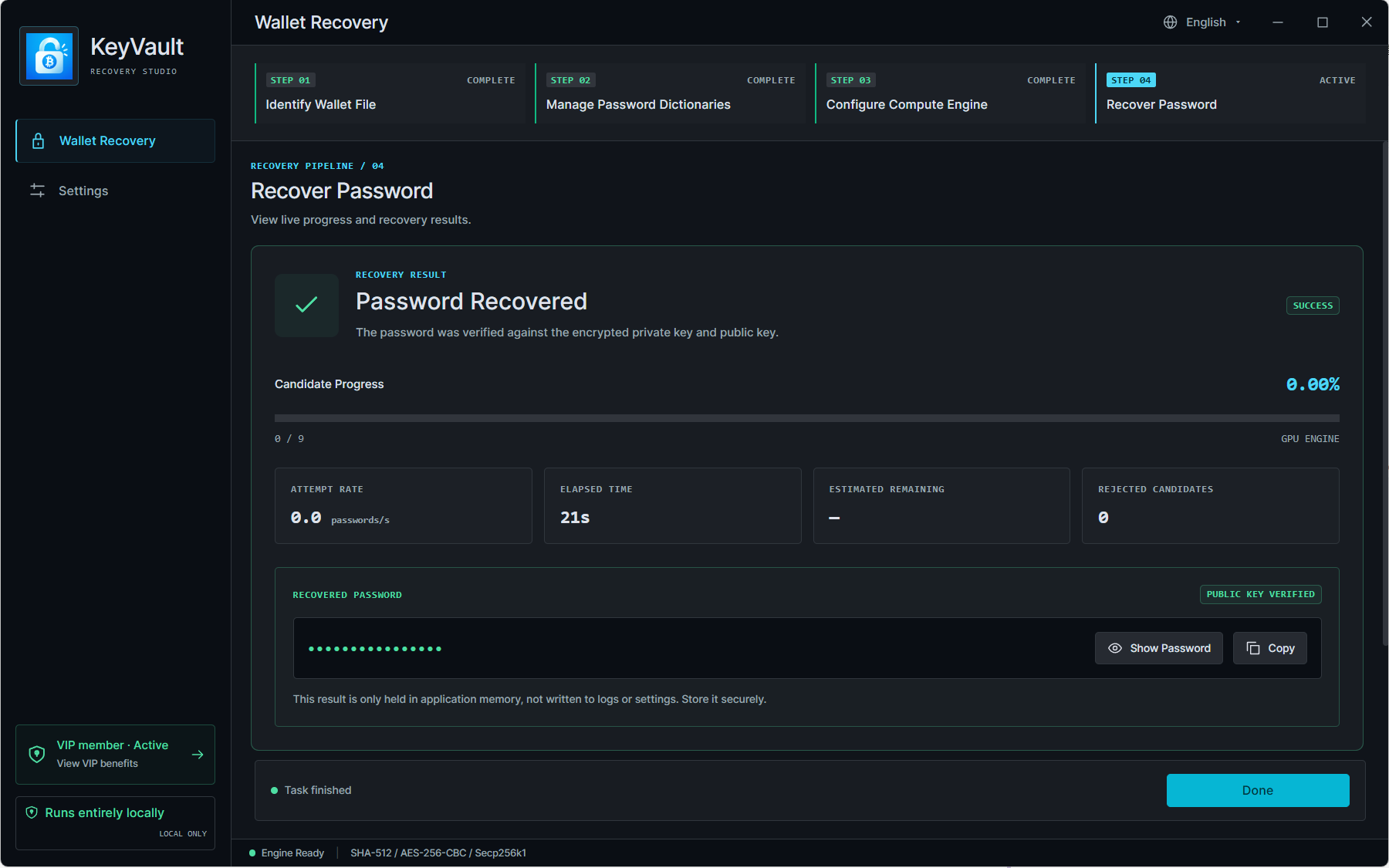Click the globe language icon
1389x868 pixels.
pyautogui.click(x=1171, y=22)
